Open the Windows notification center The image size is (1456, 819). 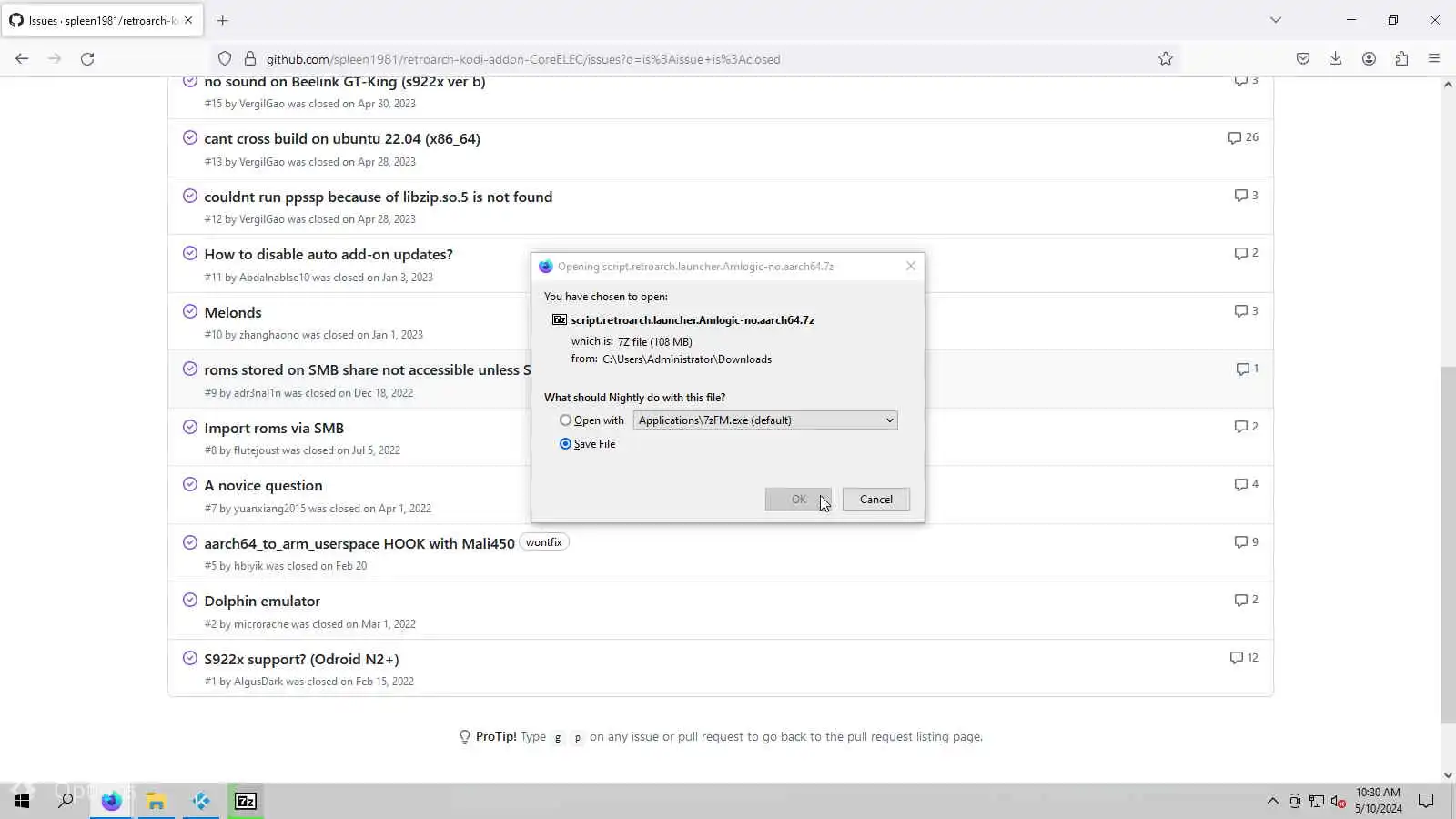click(x=1426, y=801)
